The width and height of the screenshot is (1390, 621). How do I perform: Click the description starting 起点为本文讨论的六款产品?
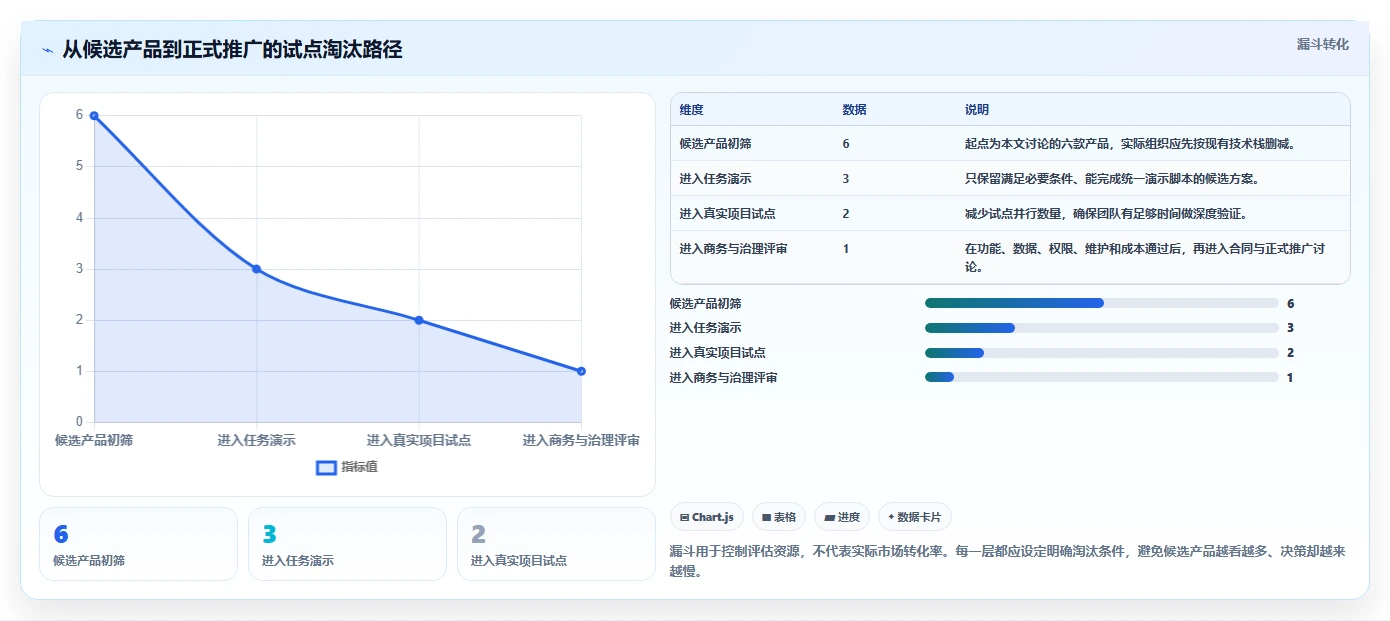tap(1130, 144)
